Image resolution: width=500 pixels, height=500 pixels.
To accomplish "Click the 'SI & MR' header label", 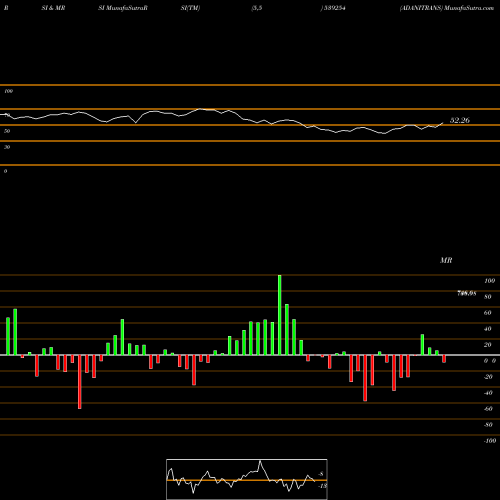I will 53,8.
